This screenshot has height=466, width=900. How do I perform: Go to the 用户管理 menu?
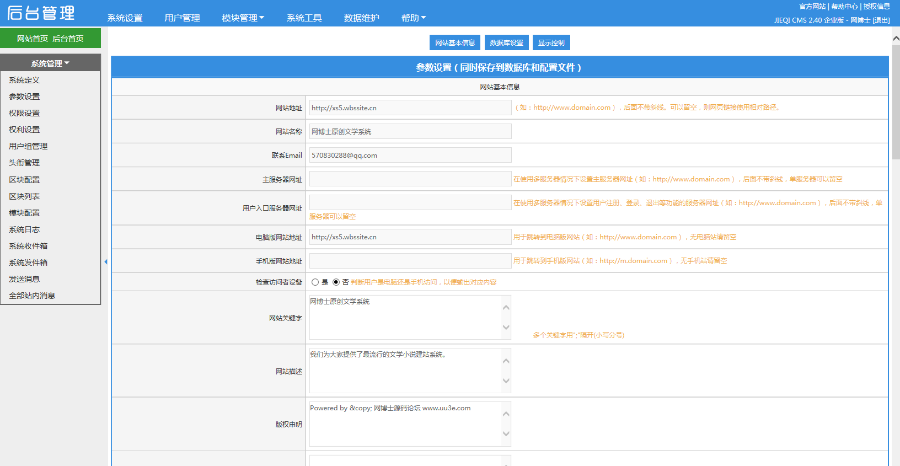[182, 18]
